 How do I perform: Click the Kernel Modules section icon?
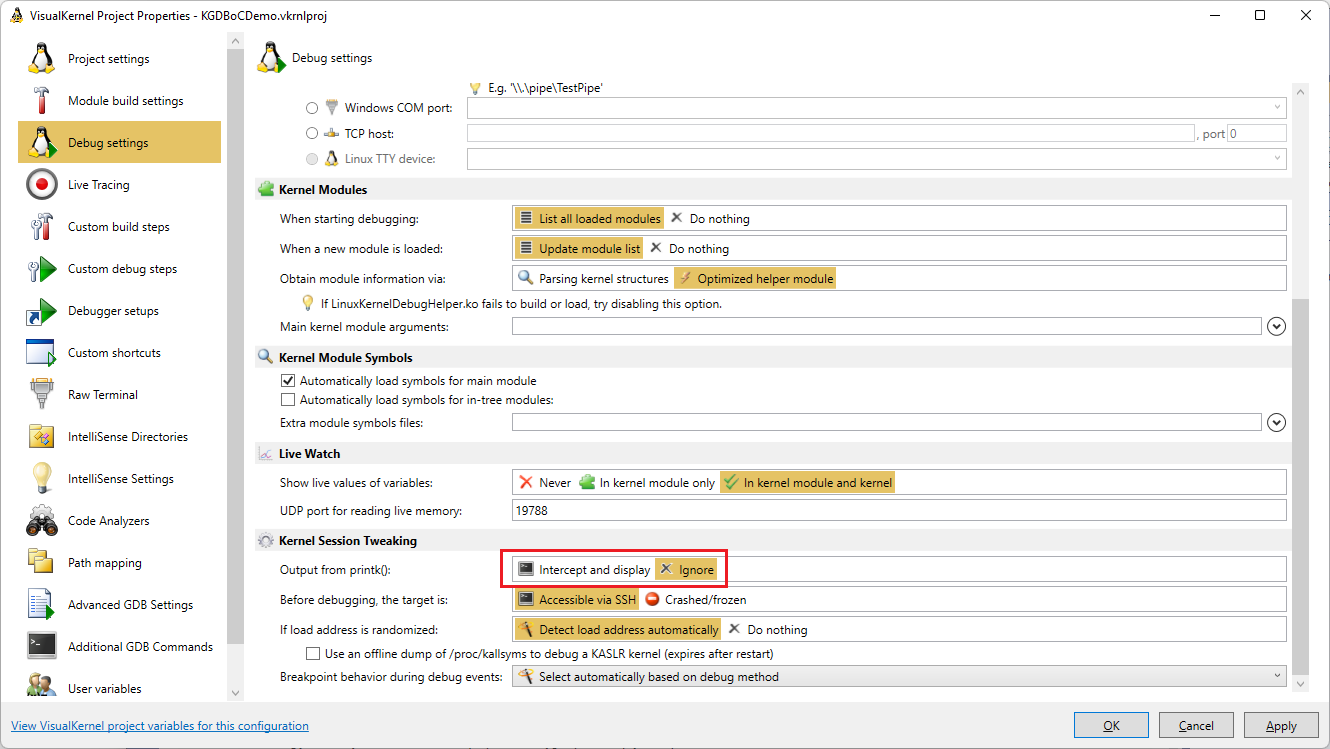coord(266,189)
